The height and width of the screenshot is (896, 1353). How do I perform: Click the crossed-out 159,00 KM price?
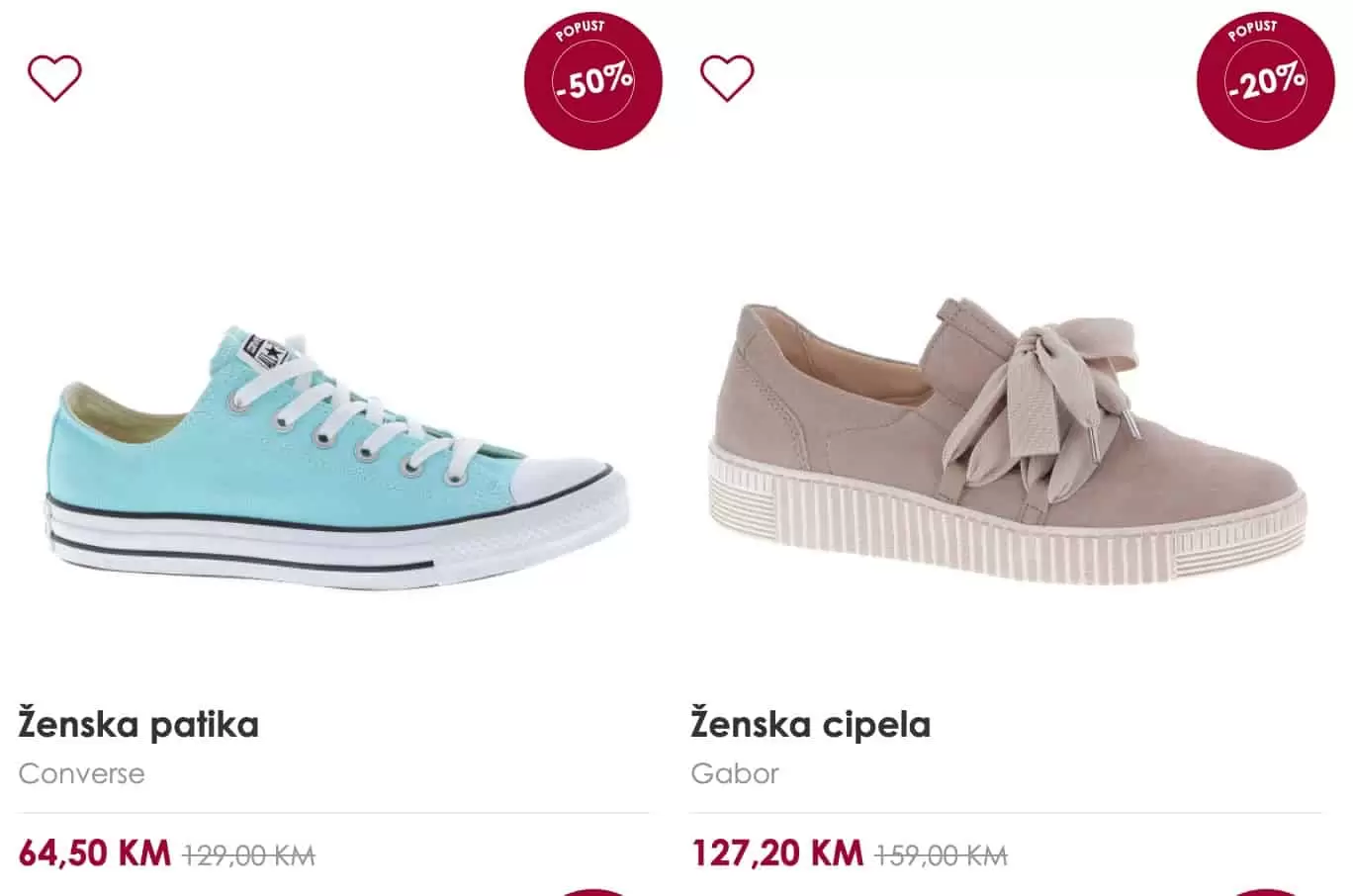pyautogui.click(x=942, y=854)
